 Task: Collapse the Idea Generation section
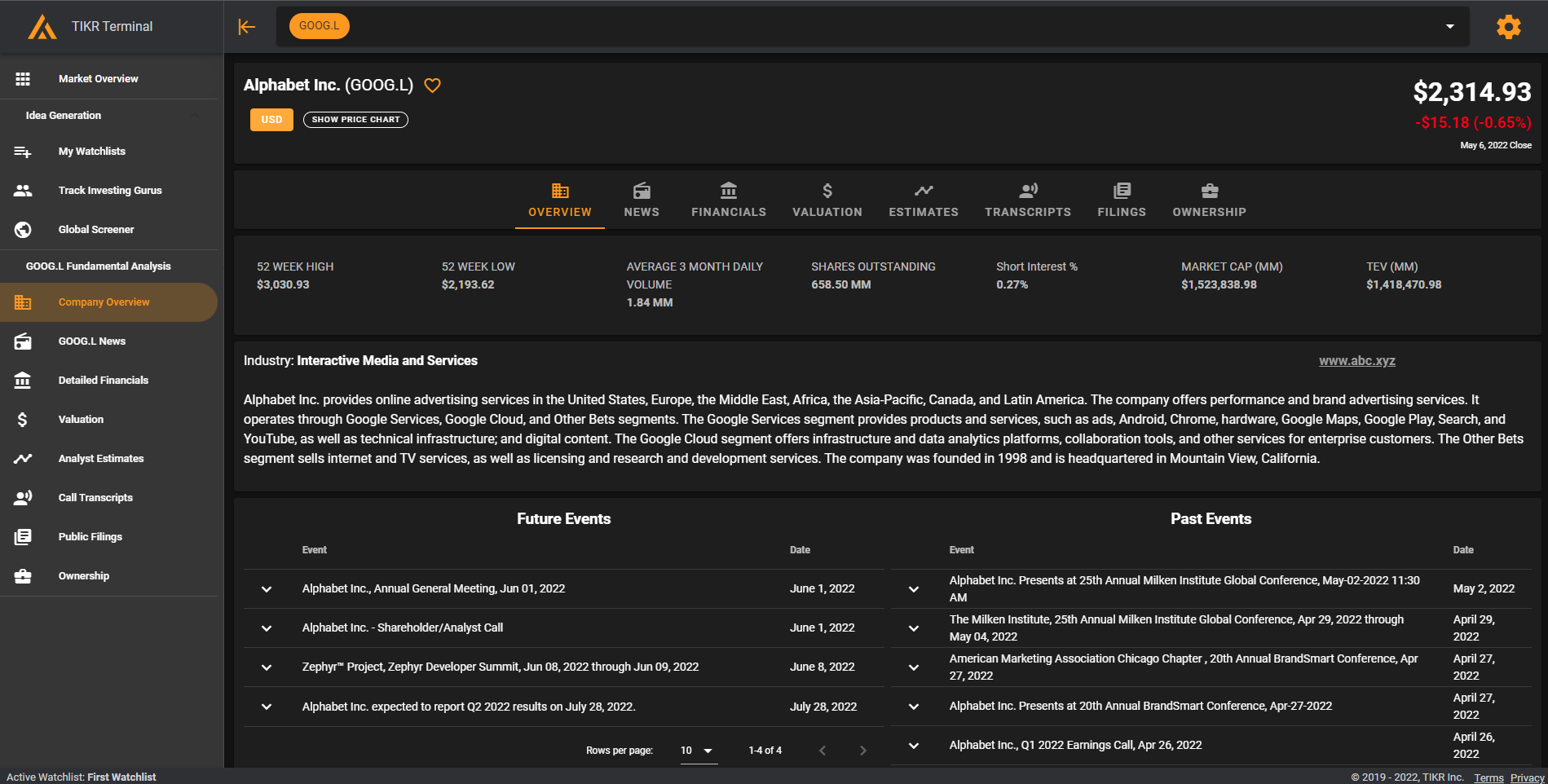(195, 116)
